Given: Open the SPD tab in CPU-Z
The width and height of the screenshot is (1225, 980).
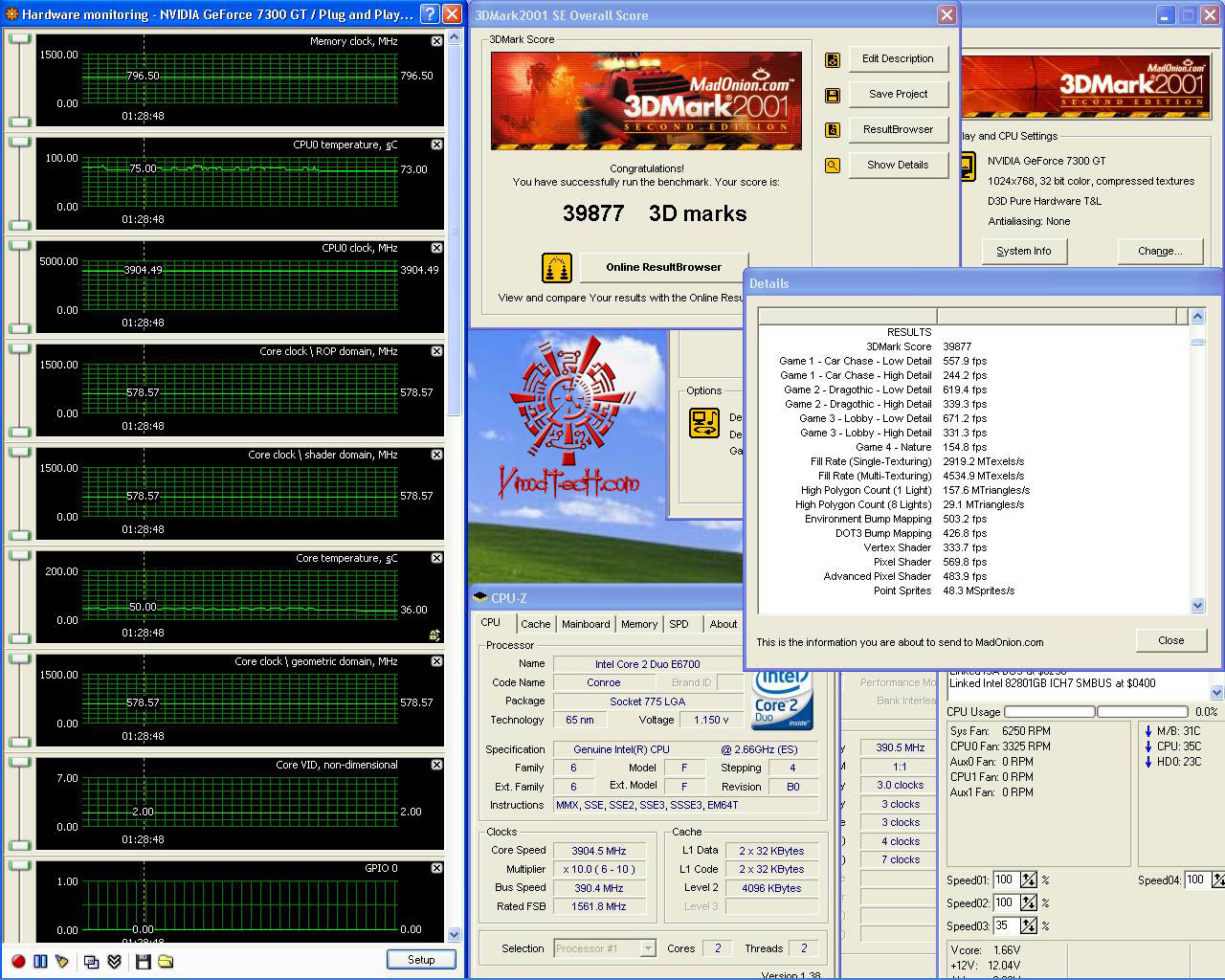Looking at the screenshot, I should coord(679,624).
